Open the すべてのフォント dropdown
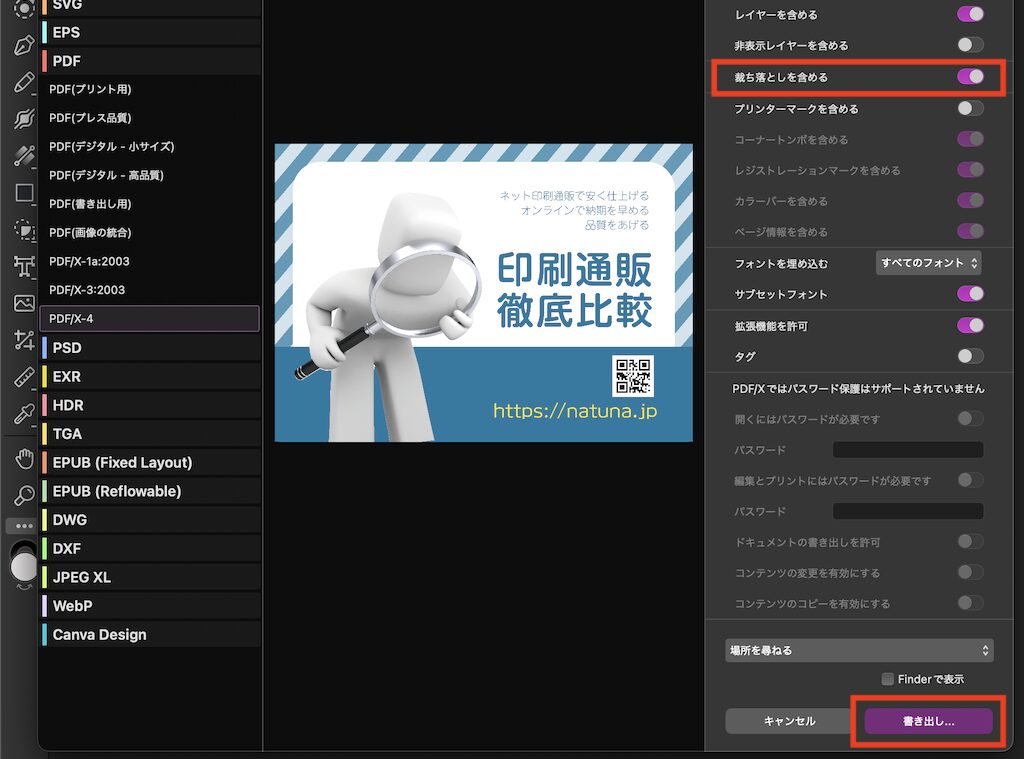Screen dimensions: 1024x759 tap(928, 263)
